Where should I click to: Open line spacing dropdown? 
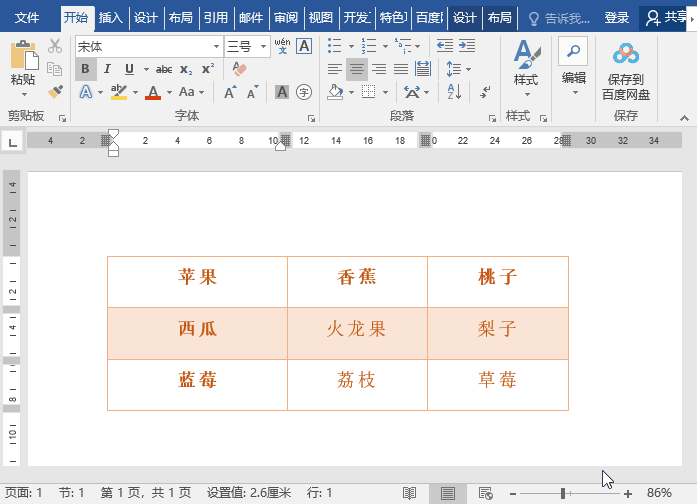coord(458,69)
